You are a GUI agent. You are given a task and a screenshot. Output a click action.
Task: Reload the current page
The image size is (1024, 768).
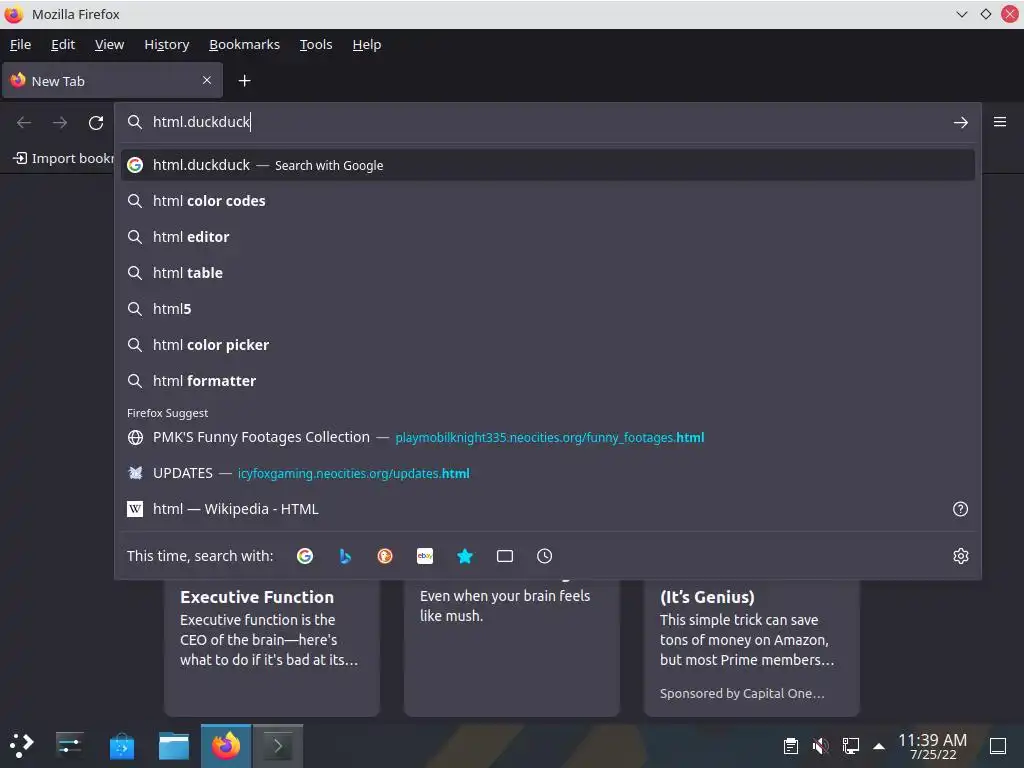96,122
